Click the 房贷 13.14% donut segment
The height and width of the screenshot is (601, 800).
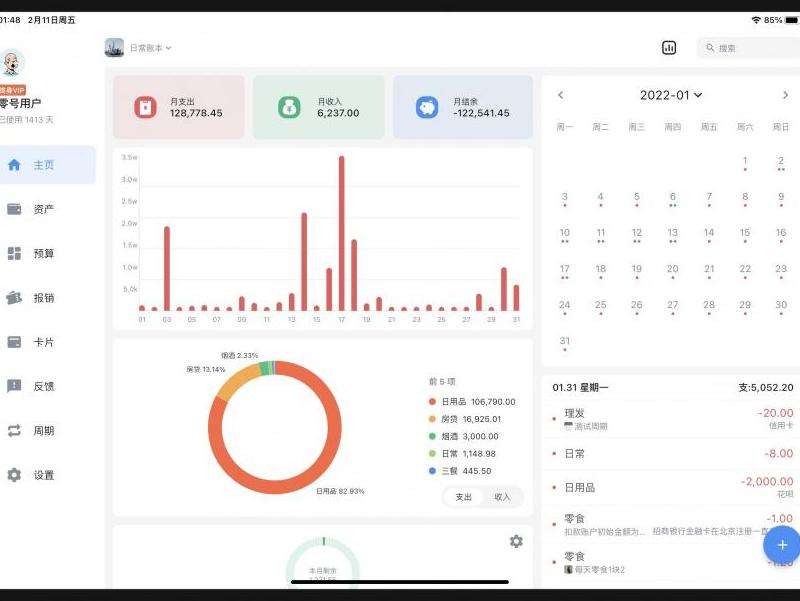click(x=236, y=382)
